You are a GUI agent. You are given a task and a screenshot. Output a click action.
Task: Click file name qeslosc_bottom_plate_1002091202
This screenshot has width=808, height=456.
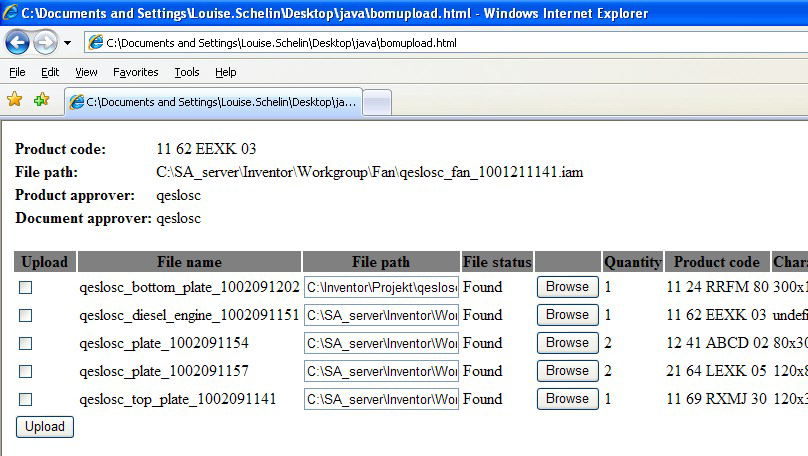189,287
